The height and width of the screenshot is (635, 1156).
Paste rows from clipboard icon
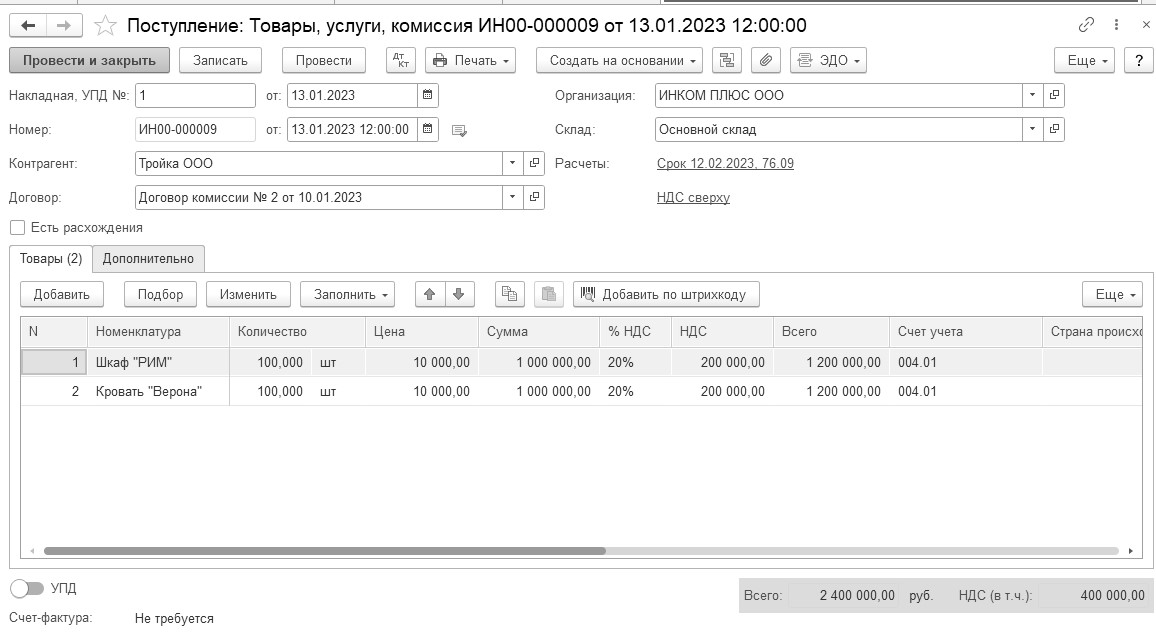[549, 294]
